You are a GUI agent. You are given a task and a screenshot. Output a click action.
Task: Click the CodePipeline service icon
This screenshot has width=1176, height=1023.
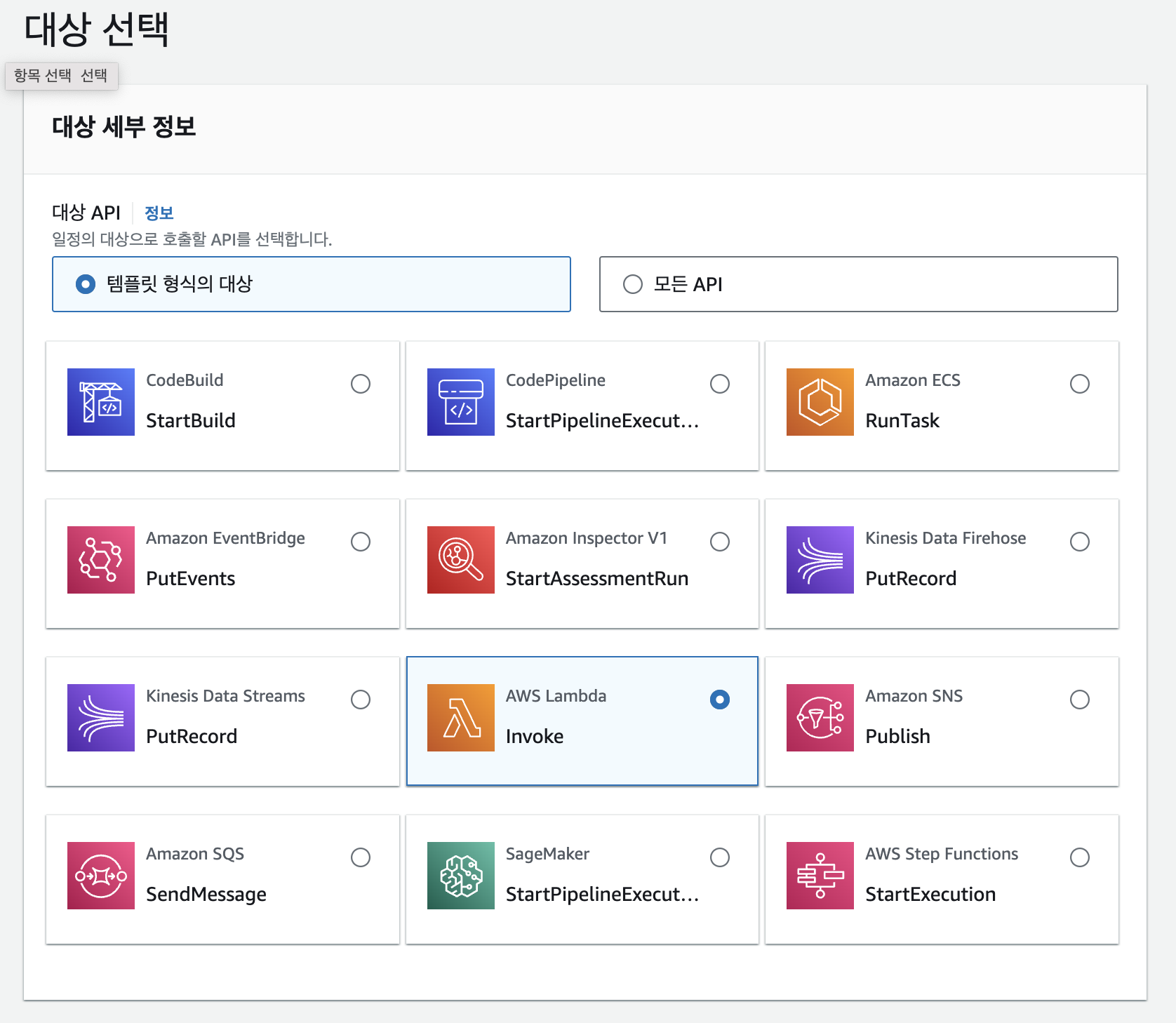[461, 402]
